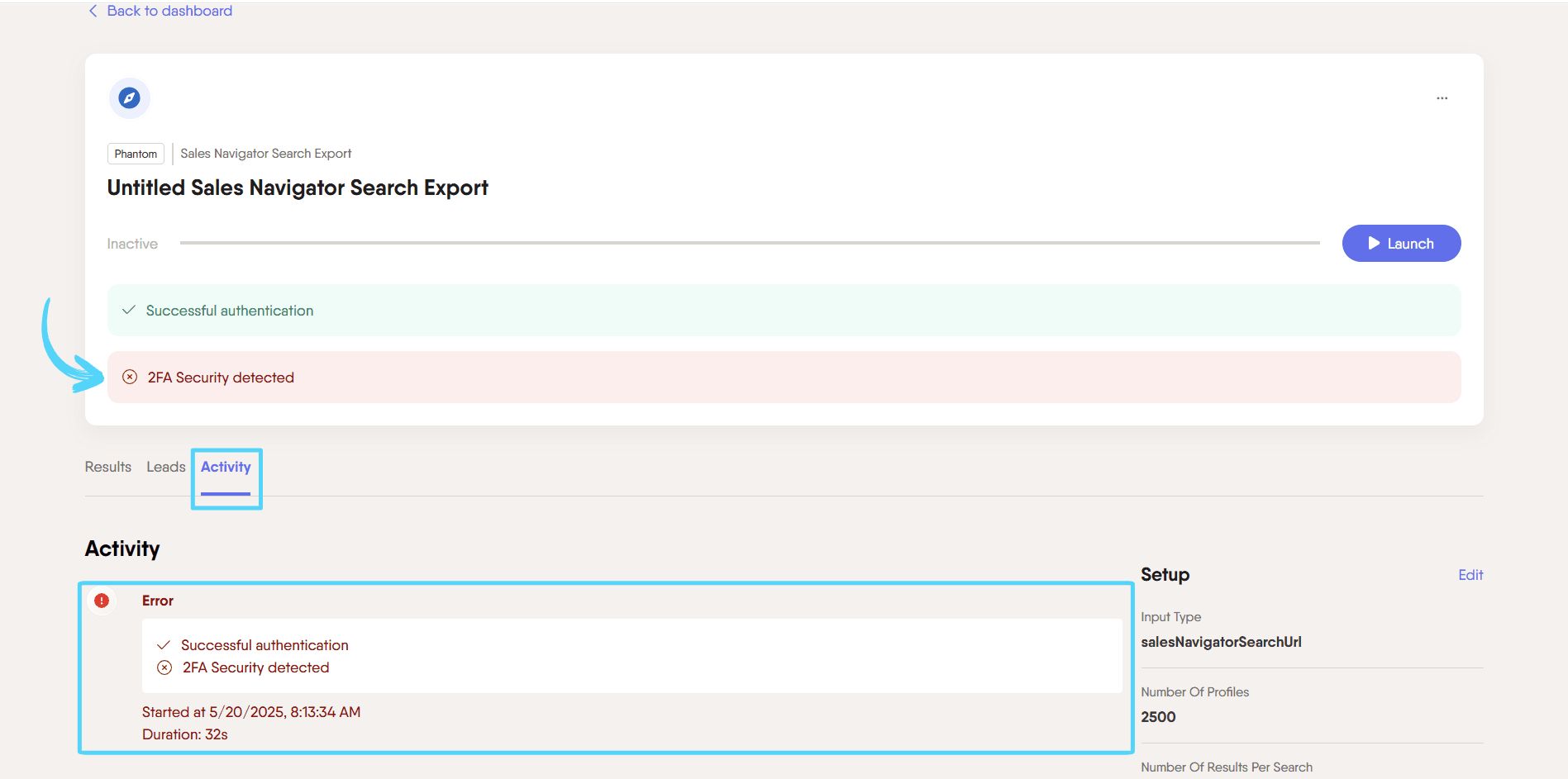Viewport: 1568px width, 779px height.
Task: Open the three-dot options menu
Action: [x=1442, y=98]
